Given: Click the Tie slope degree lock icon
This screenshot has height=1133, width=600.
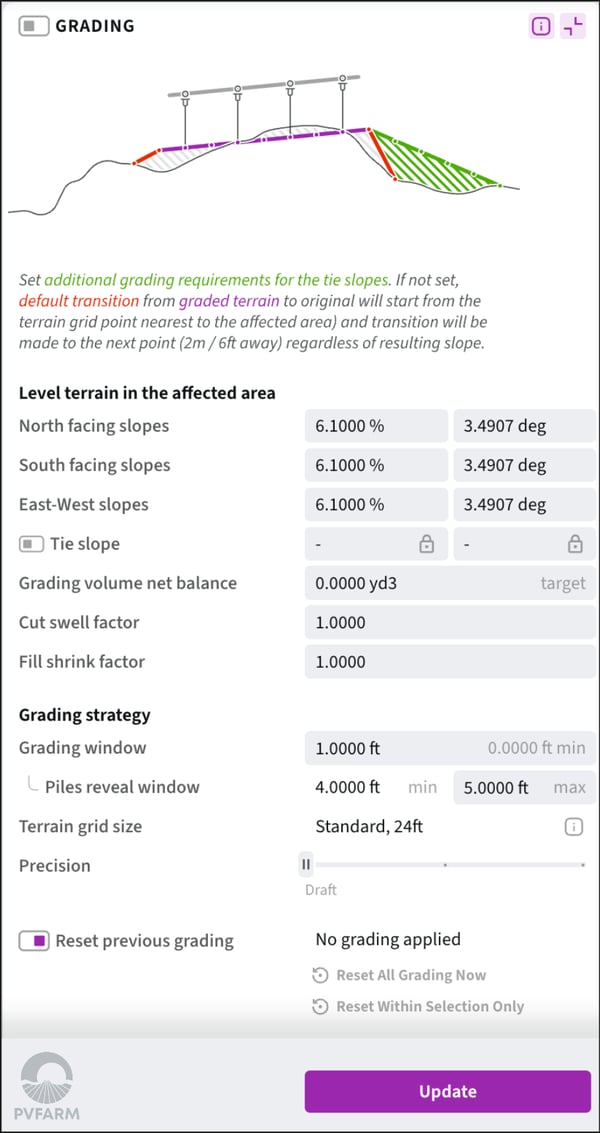Looking at the screenshot, I should pyautogui.click(x=575, y=544).
